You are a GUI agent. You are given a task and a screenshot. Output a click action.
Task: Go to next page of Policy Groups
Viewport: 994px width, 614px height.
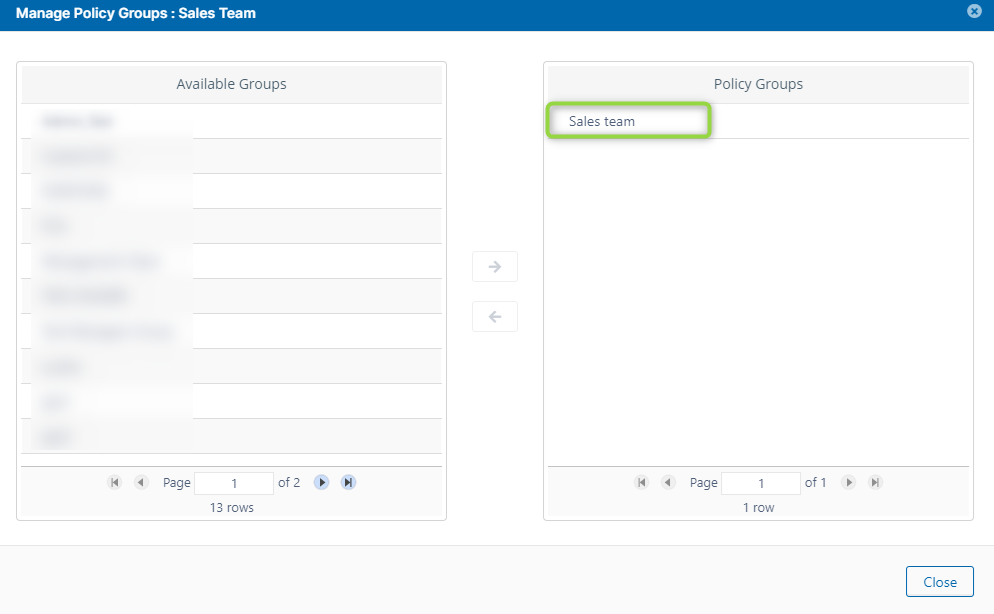click(x=848, y=483)
